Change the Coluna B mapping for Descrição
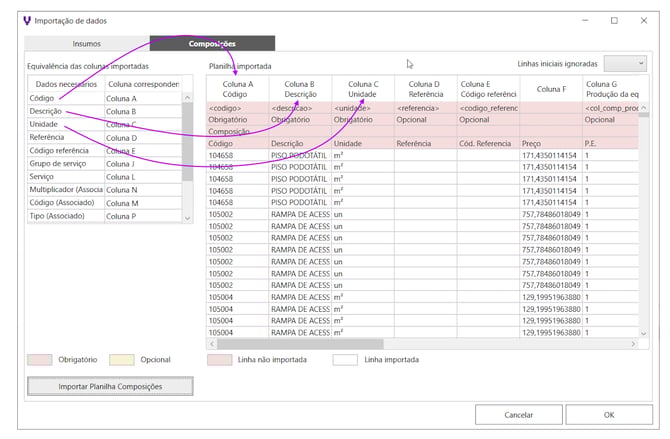This screenshot has width=670, height=439. (142, 111)
